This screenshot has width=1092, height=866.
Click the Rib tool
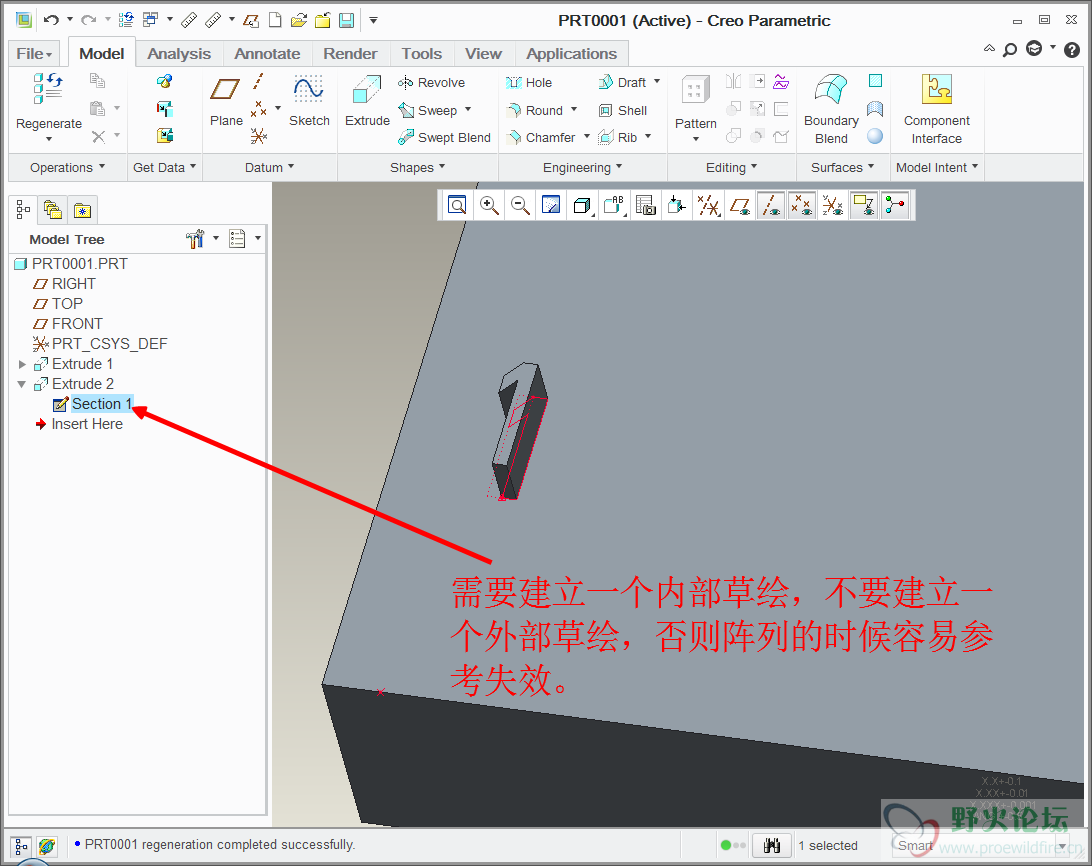(618, 137)
